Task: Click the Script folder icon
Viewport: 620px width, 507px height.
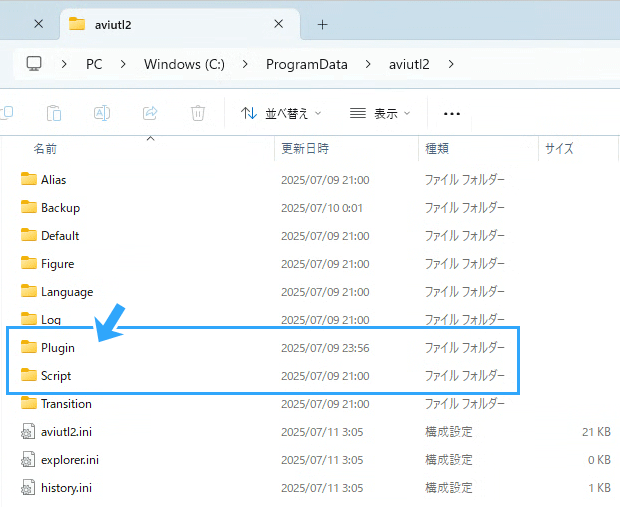Action: [x=28, y=375]
